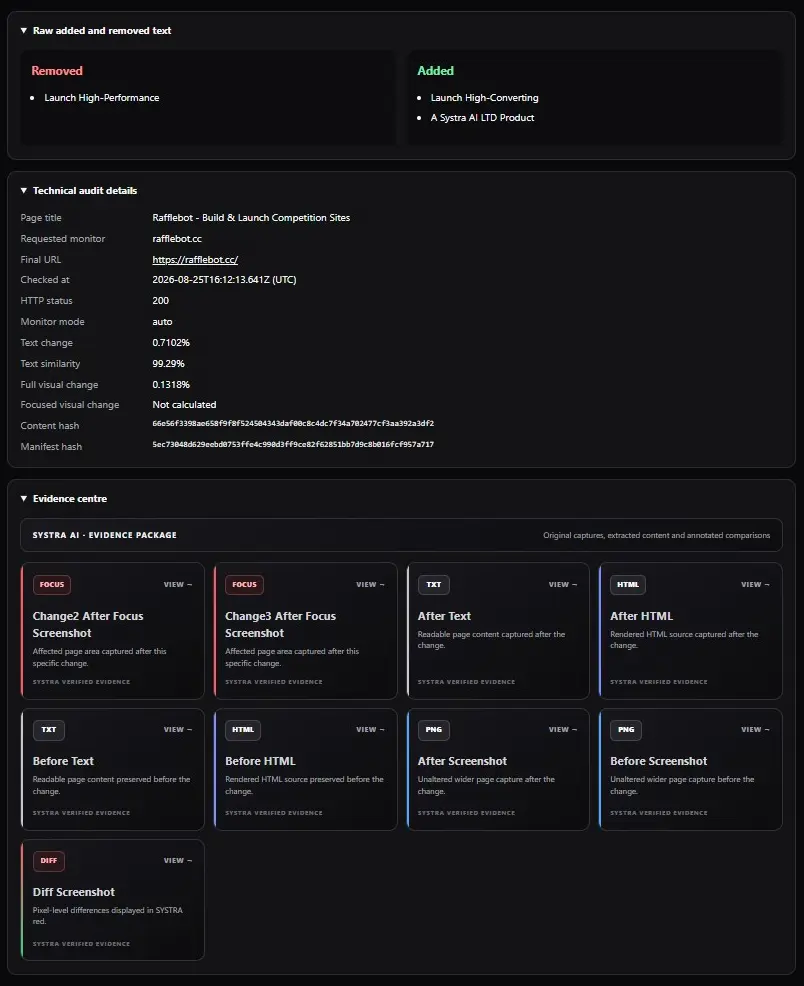Click the SYSTRA AI · EVIDENCE PACKAGE header
This screenshot has width=804, height=986.
[x=105, y=535]
